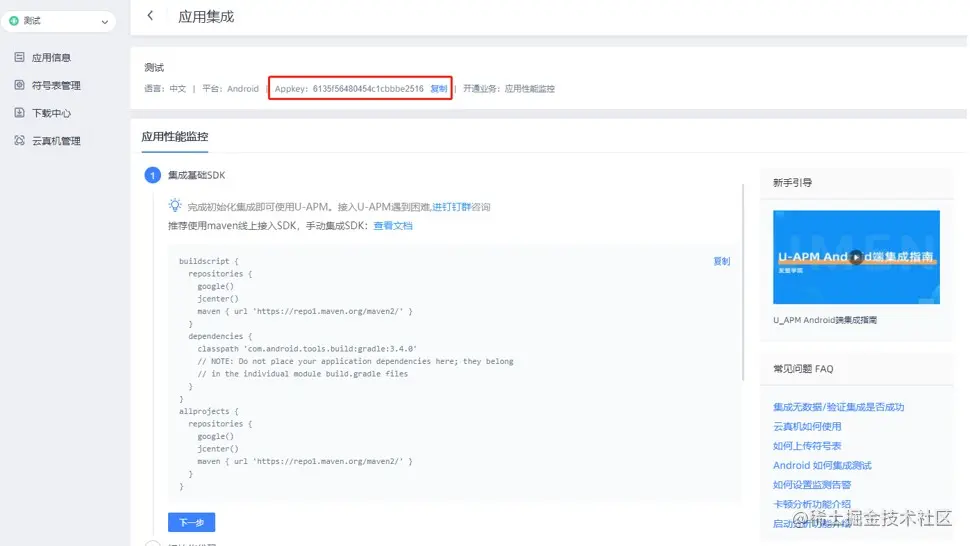The height and width of the screenshot is (546, 970).
Task: Click the 应用集成 page title
Action: point(206,17)
